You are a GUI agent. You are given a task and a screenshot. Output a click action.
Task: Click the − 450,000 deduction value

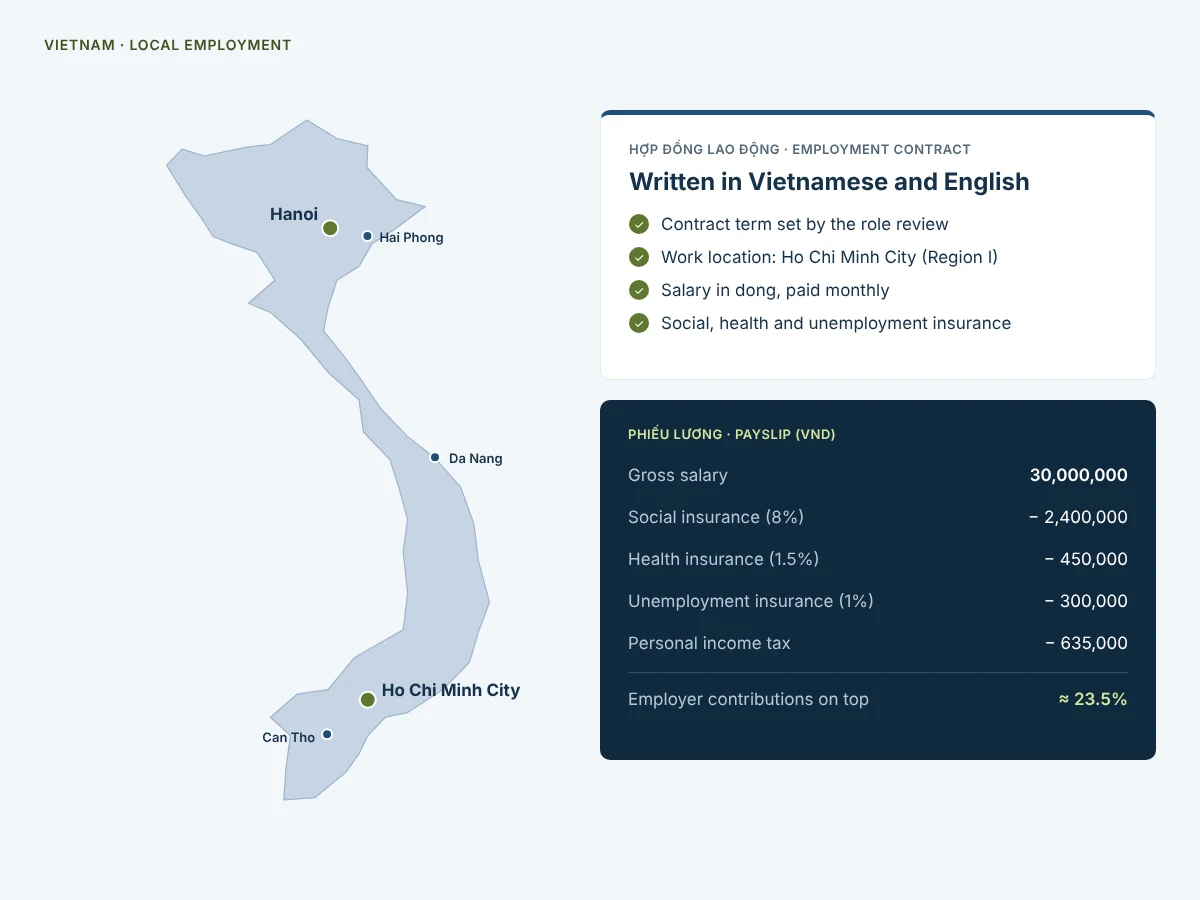[x=1086, y=559]
